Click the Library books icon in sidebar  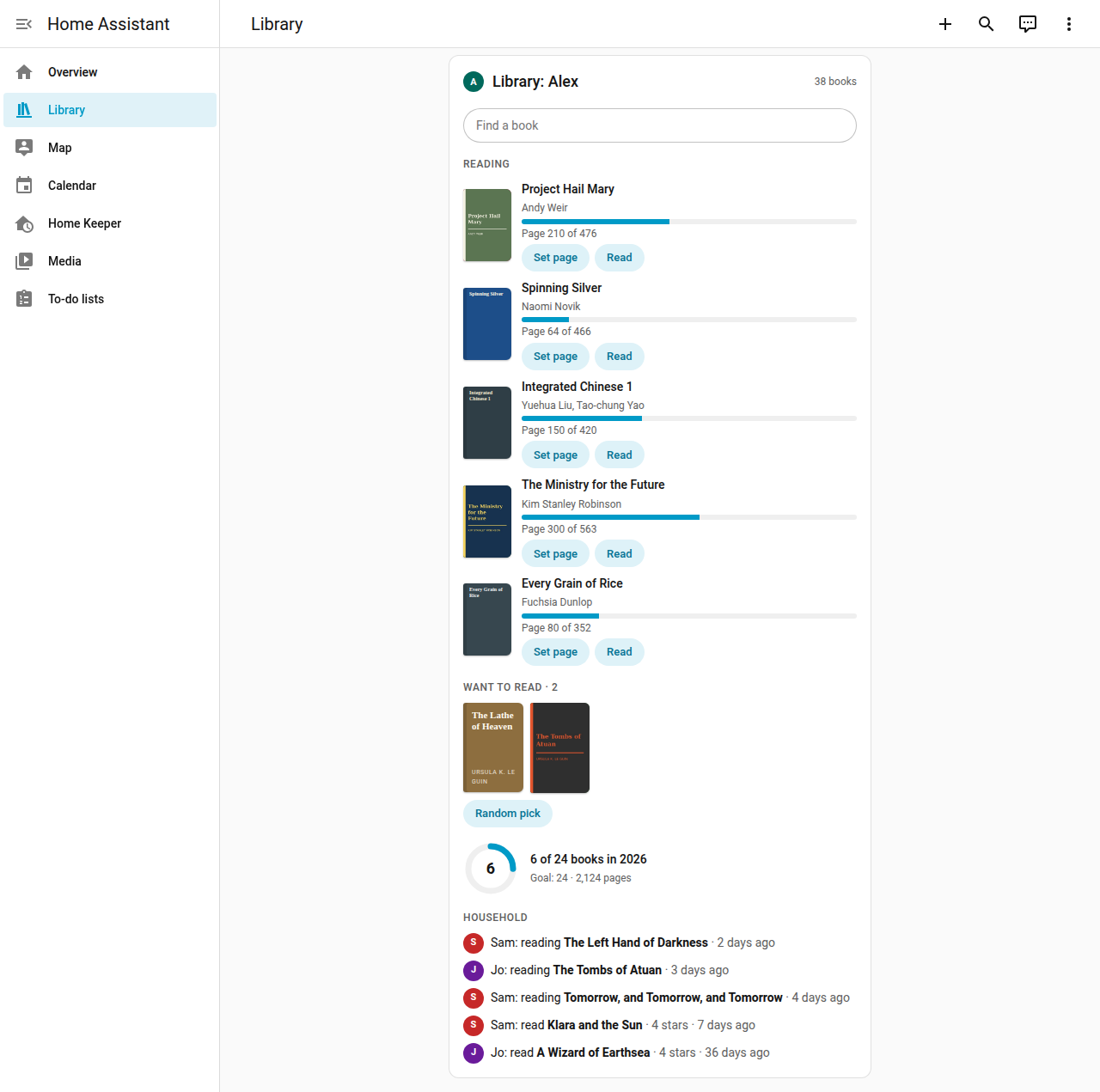pos(24,110)
